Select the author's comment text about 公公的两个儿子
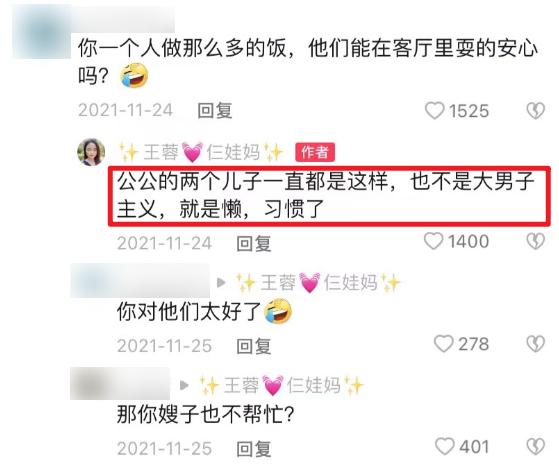Viewport: 559px width, 473px height. (x=326, y=195)
